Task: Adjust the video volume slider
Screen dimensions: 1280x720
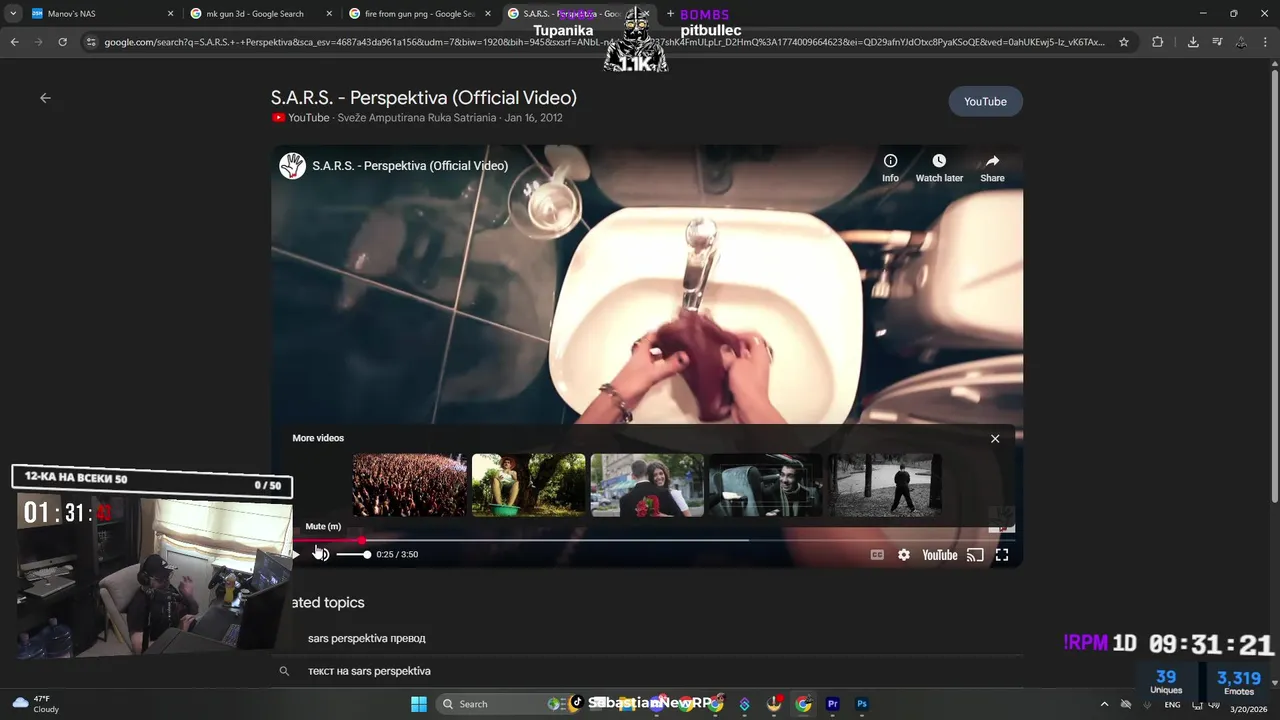Action: 353,555
